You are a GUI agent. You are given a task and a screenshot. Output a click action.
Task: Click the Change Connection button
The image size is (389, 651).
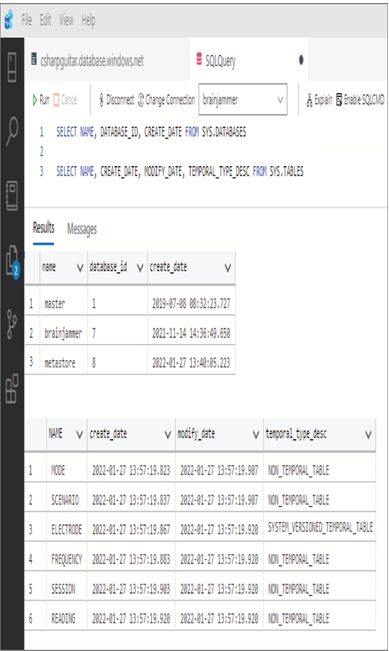click(166, 100)
